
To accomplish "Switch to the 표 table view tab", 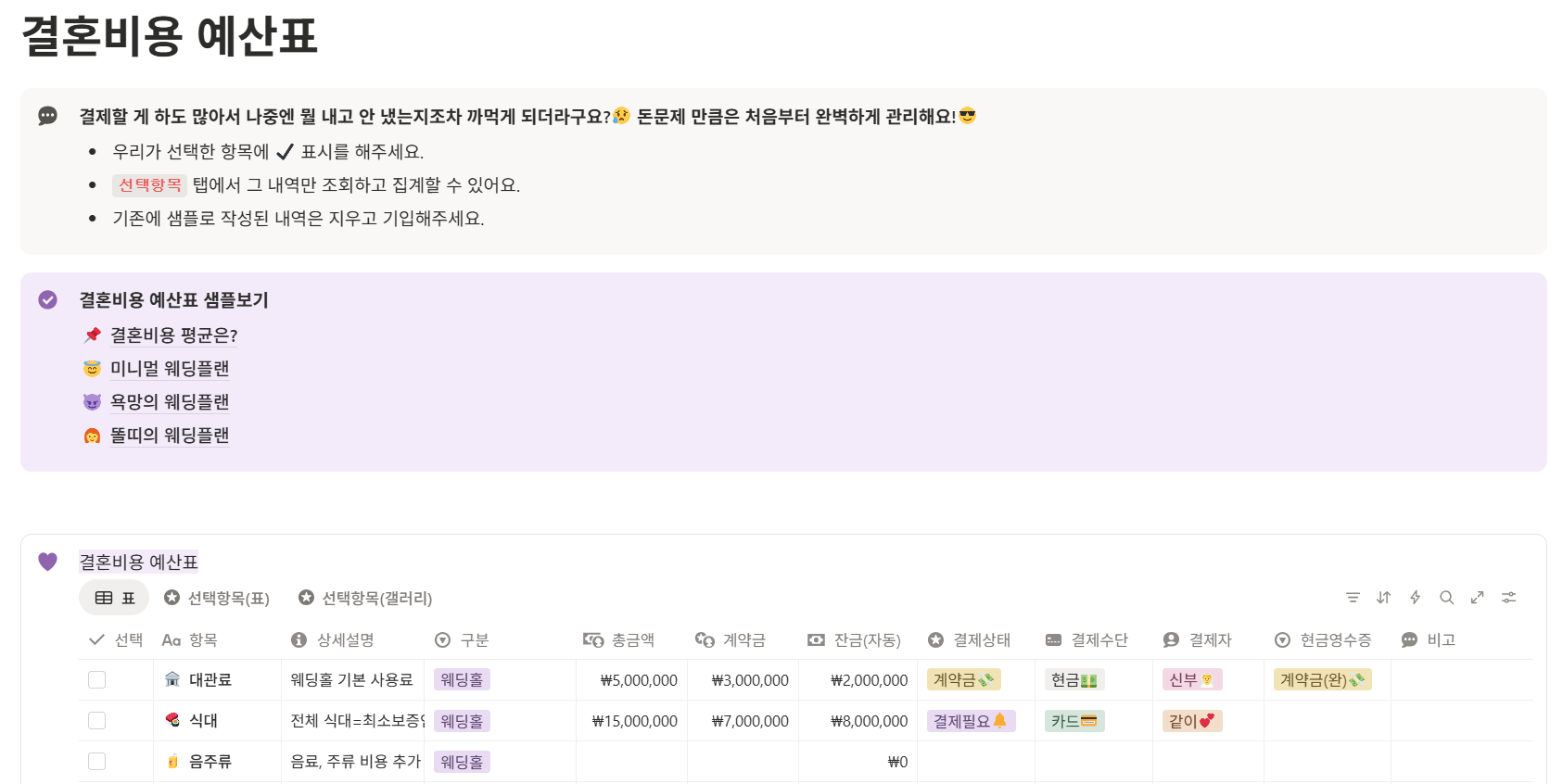I will 114,598.
